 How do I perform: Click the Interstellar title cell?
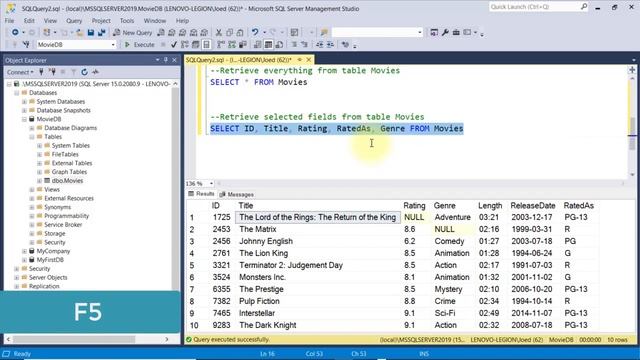(318, 313)
